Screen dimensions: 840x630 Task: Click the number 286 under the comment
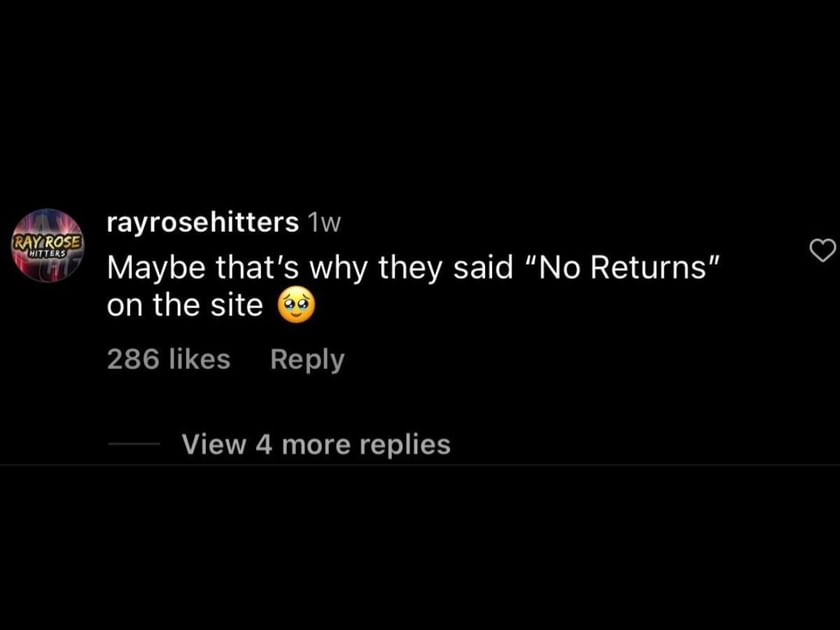coord(133,359)
